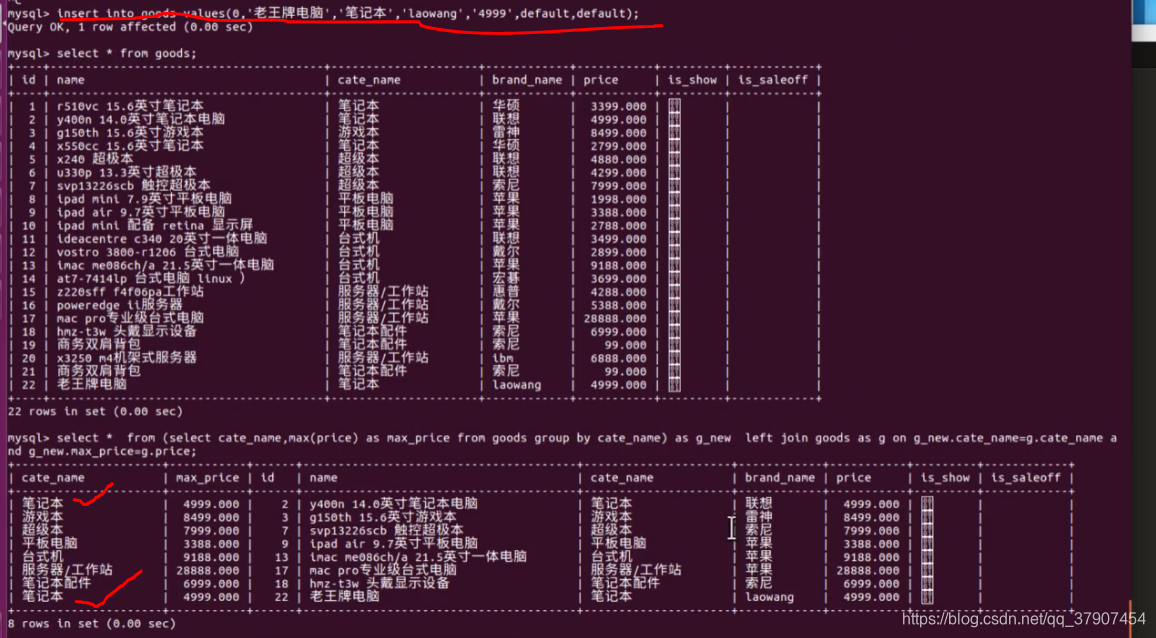Select price value '5388.000'
Screen dimensions: 1156x638
(x=619, y=305)
